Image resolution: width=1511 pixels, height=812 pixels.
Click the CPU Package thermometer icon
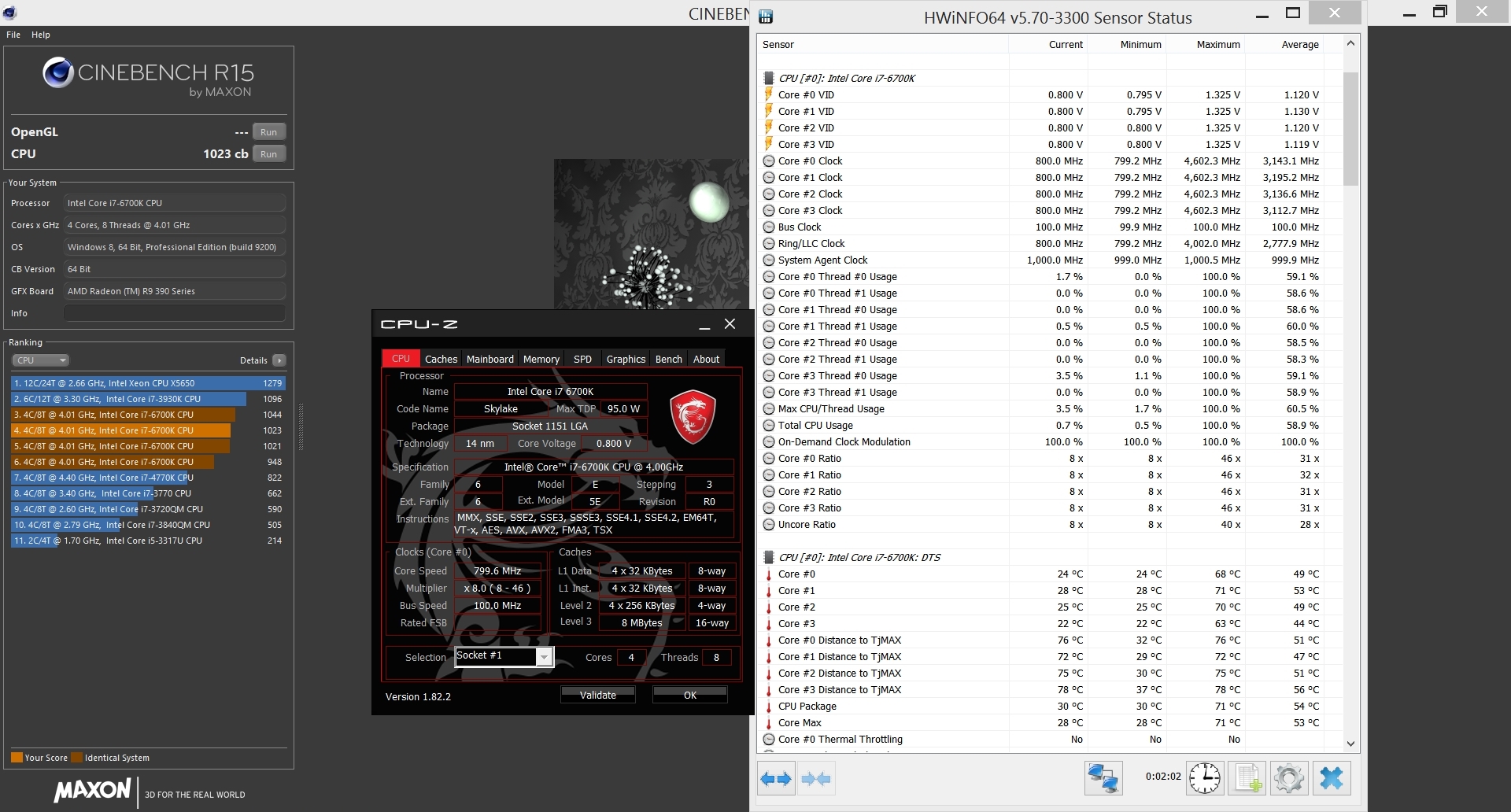(769, 706)
